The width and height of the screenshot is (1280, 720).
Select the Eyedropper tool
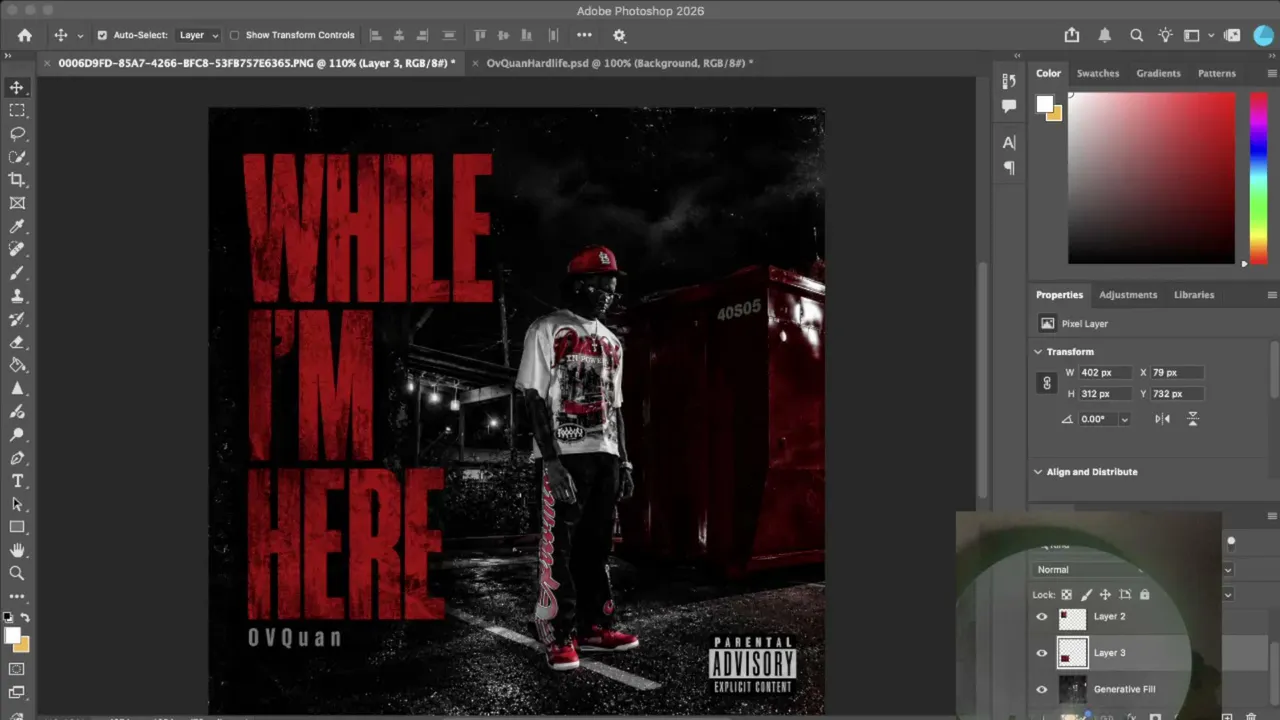coord(17,227)
